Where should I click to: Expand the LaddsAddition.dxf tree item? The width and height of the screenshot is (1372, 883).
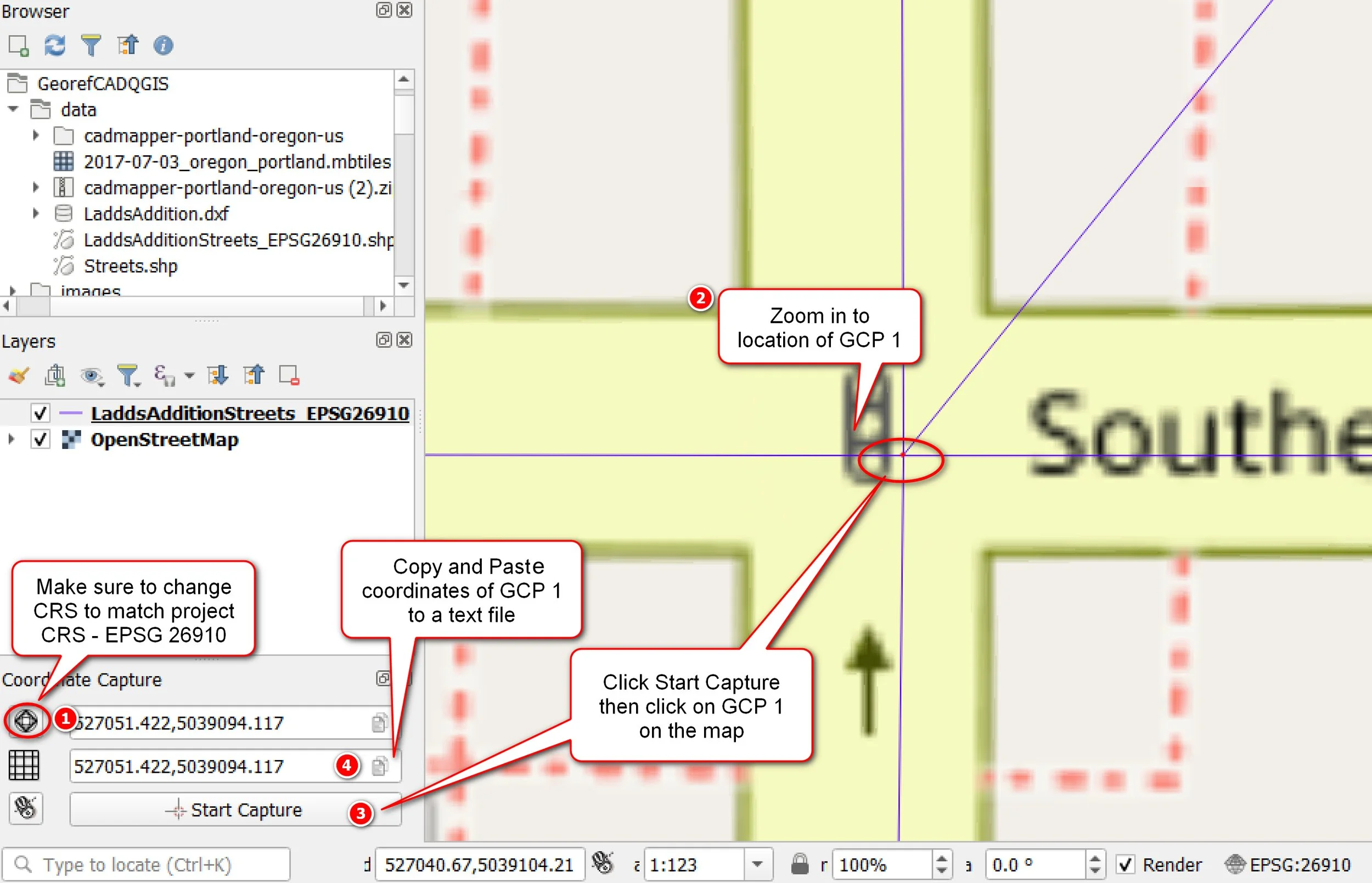click(36, 213)
